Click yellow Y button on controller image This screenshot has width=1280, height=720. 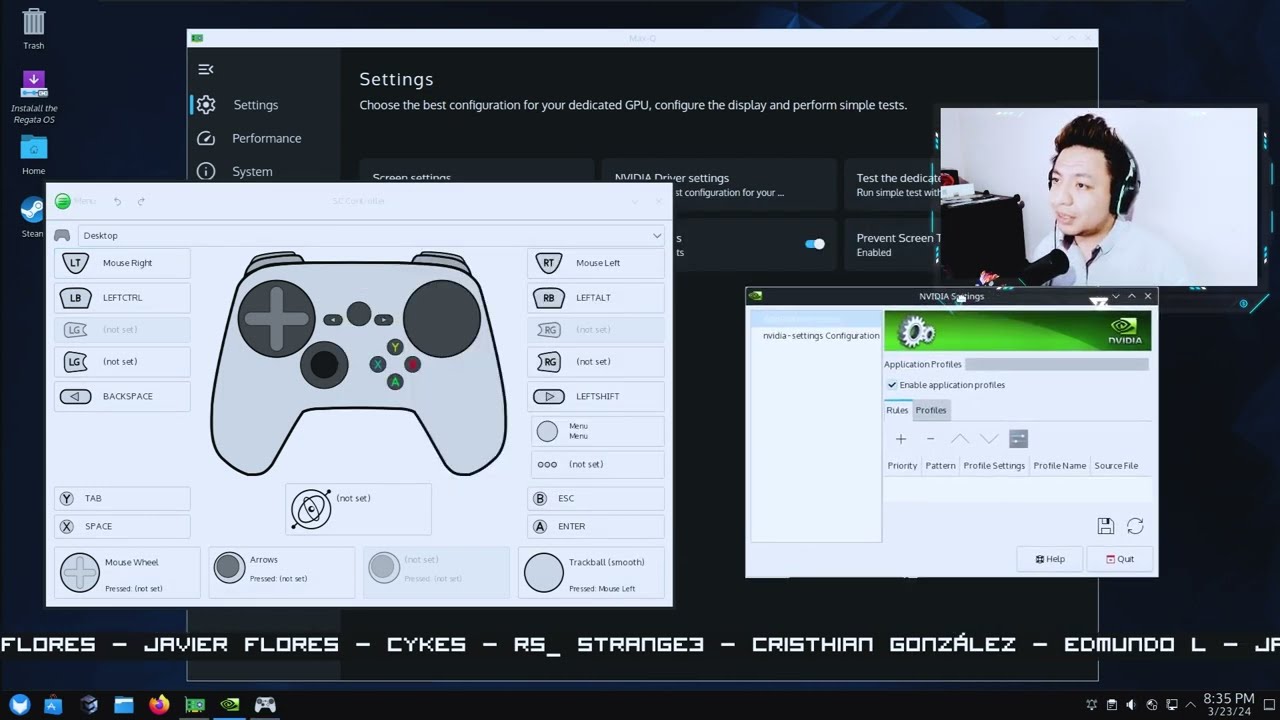coord(395,347)
